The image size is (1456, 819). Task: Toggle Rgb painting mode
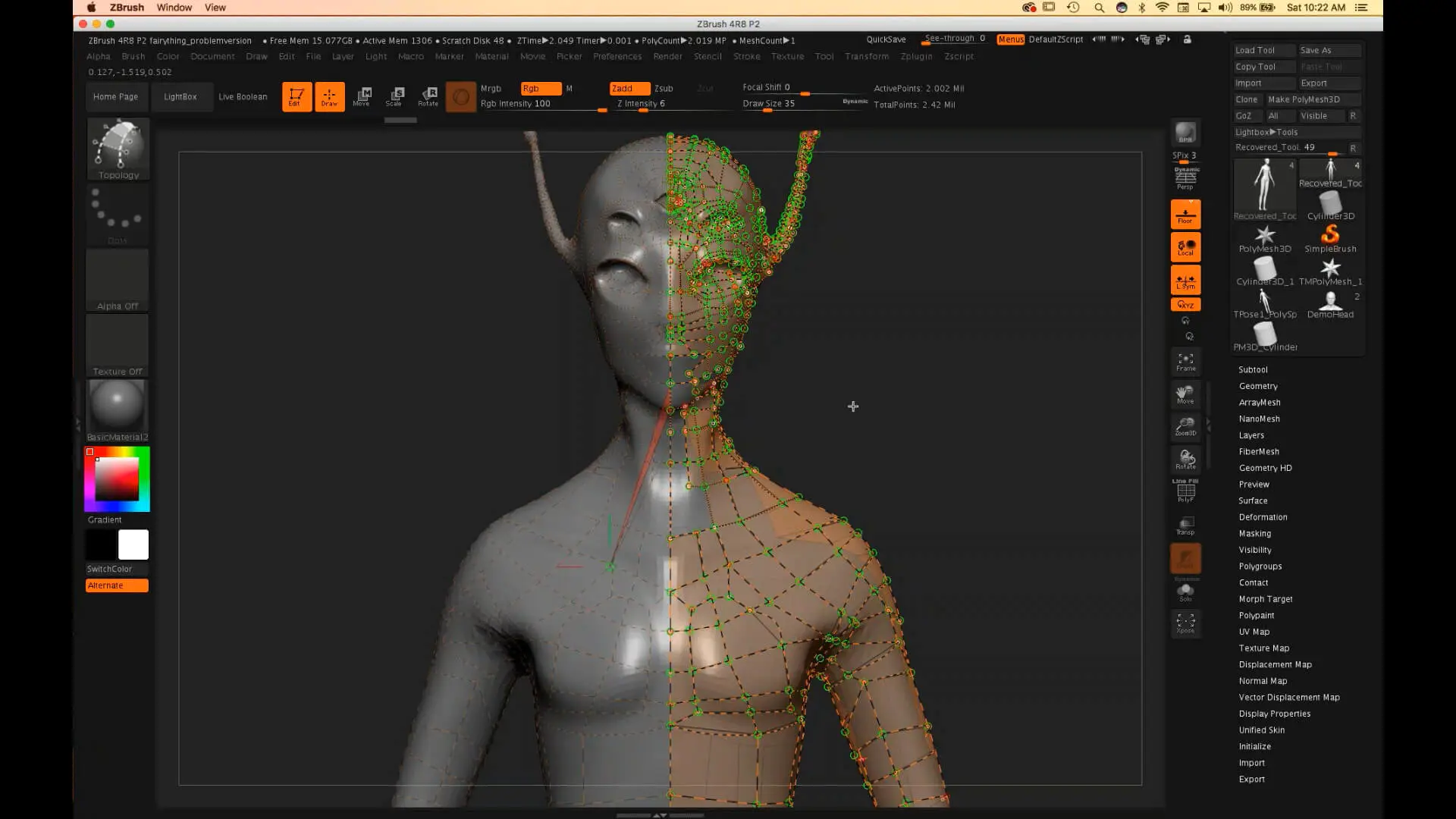pyautogui.click(x=541, y=89)
